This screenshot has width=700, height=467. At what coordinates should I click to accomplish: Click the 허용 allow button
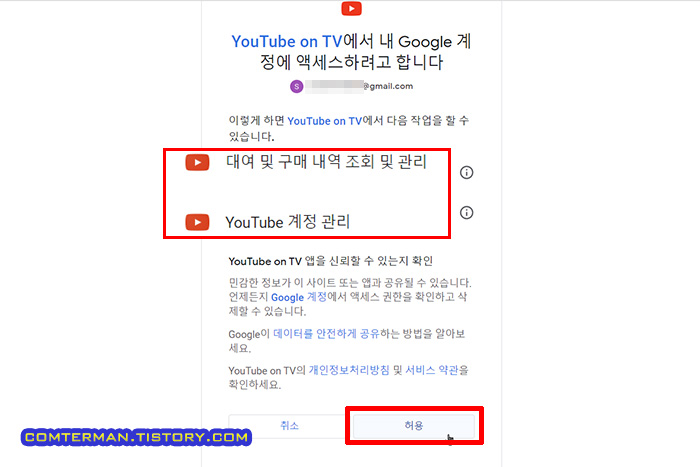pyautogui.click(x=414, y=425)
